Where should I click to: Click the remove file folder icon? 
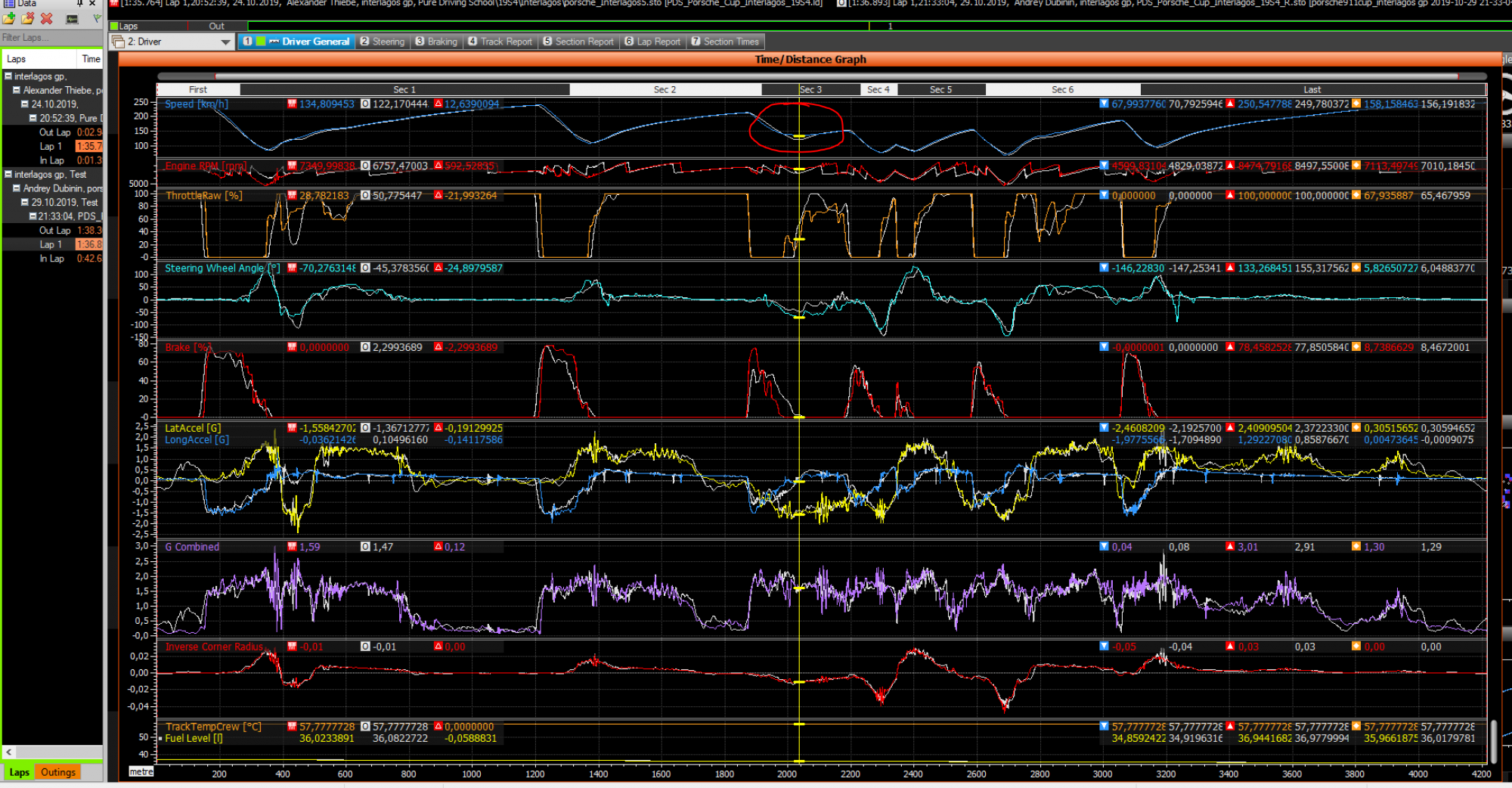click(x=27, y=18)
